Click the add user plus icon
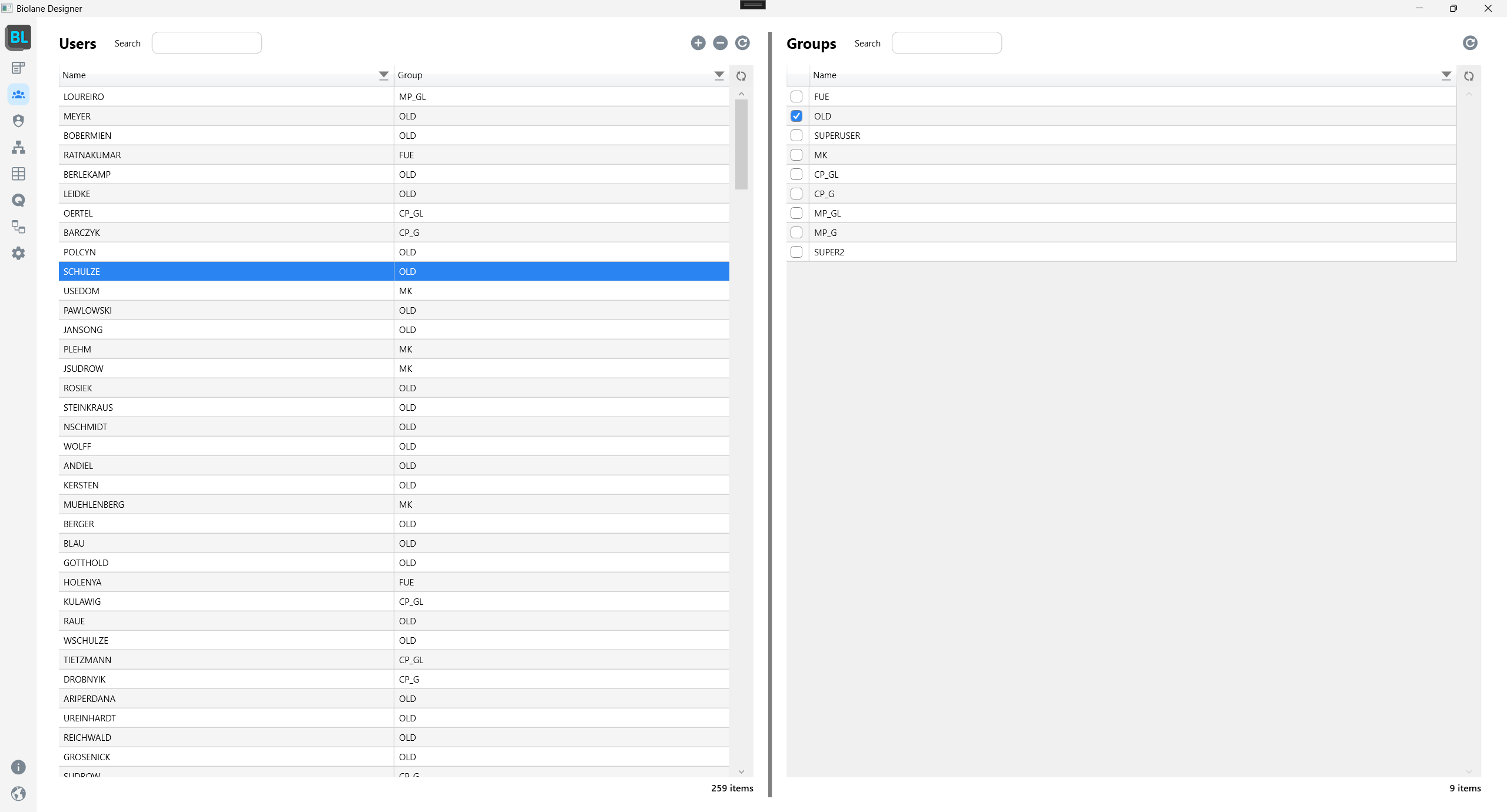The height and width of the screenshot is (812, 1507). [x=698, y=43]
